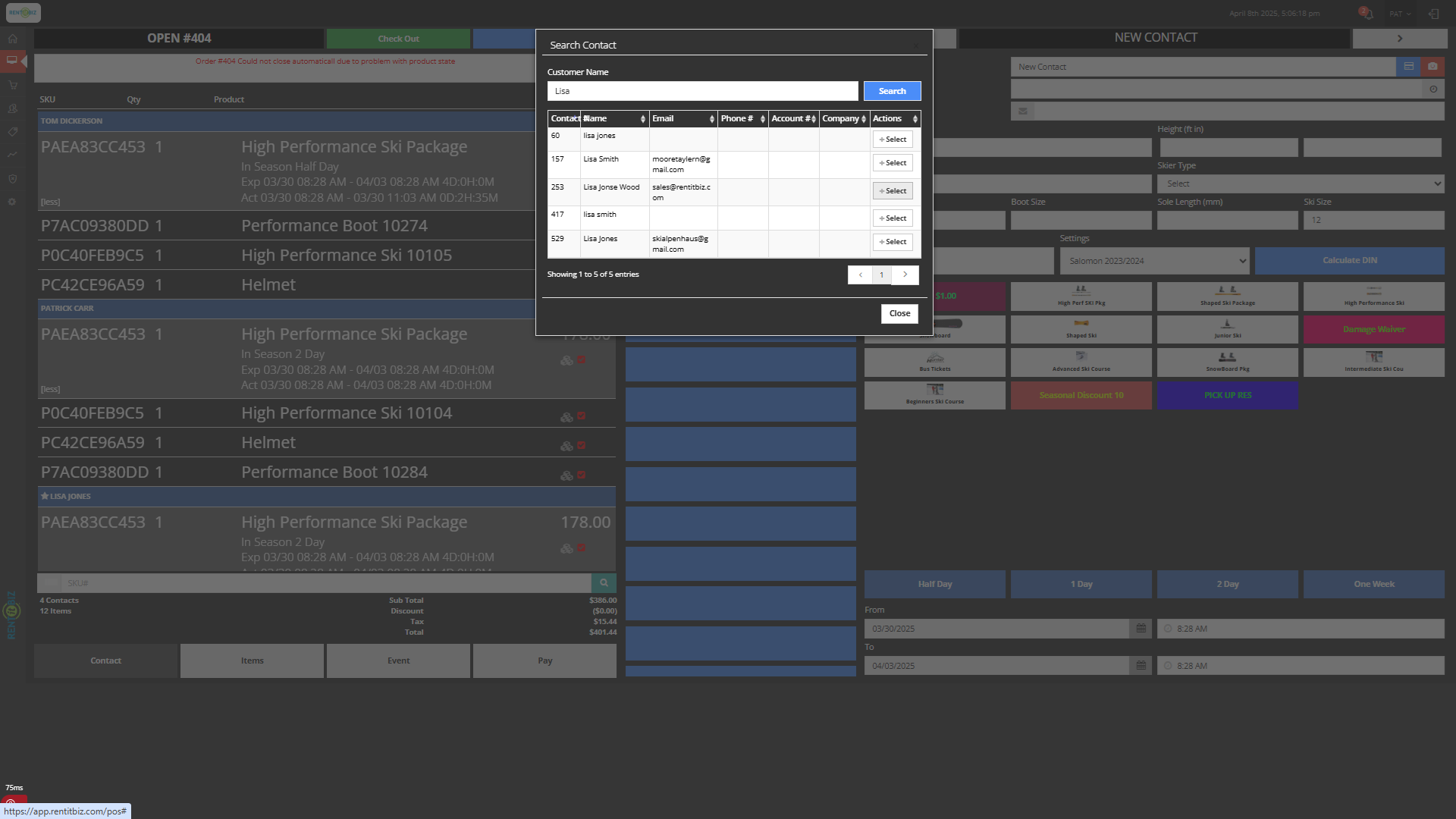
Task: Open the Skier Type dropdown
Action: click(x=1300, y=184)
